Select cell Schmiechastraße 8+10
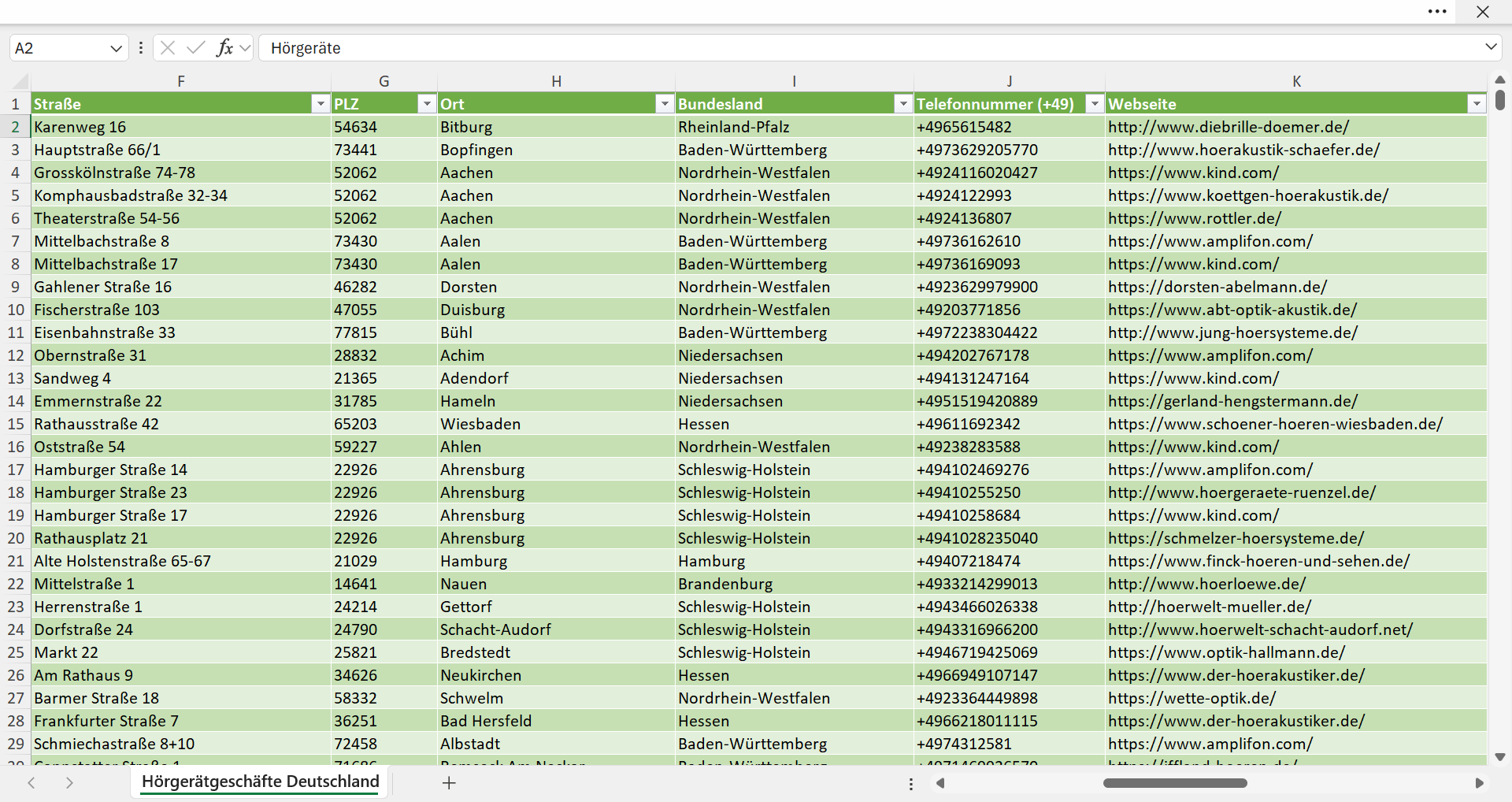The height and width of the screenshot is (802, 1512). [x=181, y=744]
